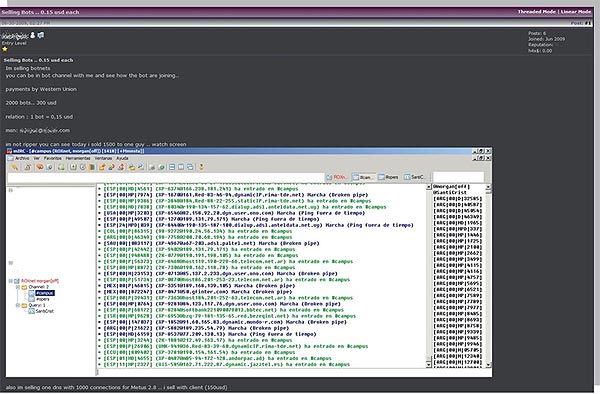Select SantiCrist query in tree
The image size is (600, 394).
tap(44, 311)
